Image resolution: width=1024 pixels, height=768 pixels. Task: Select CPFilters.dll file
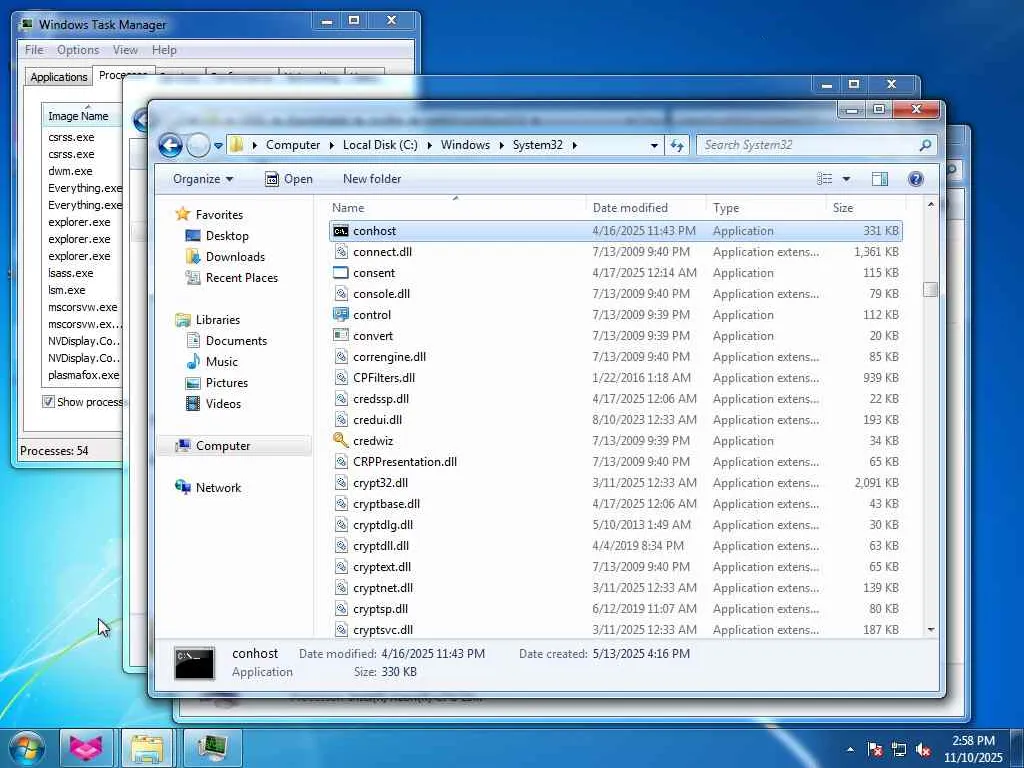[x=384, y=377]
